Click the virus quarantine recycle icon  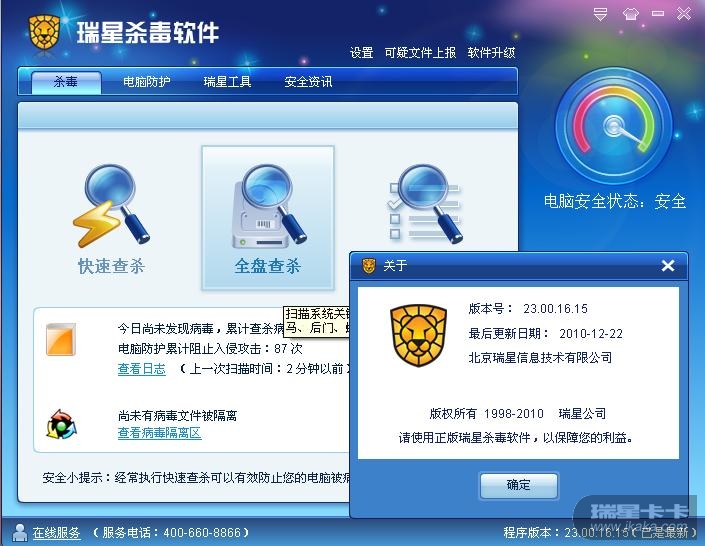61,424
